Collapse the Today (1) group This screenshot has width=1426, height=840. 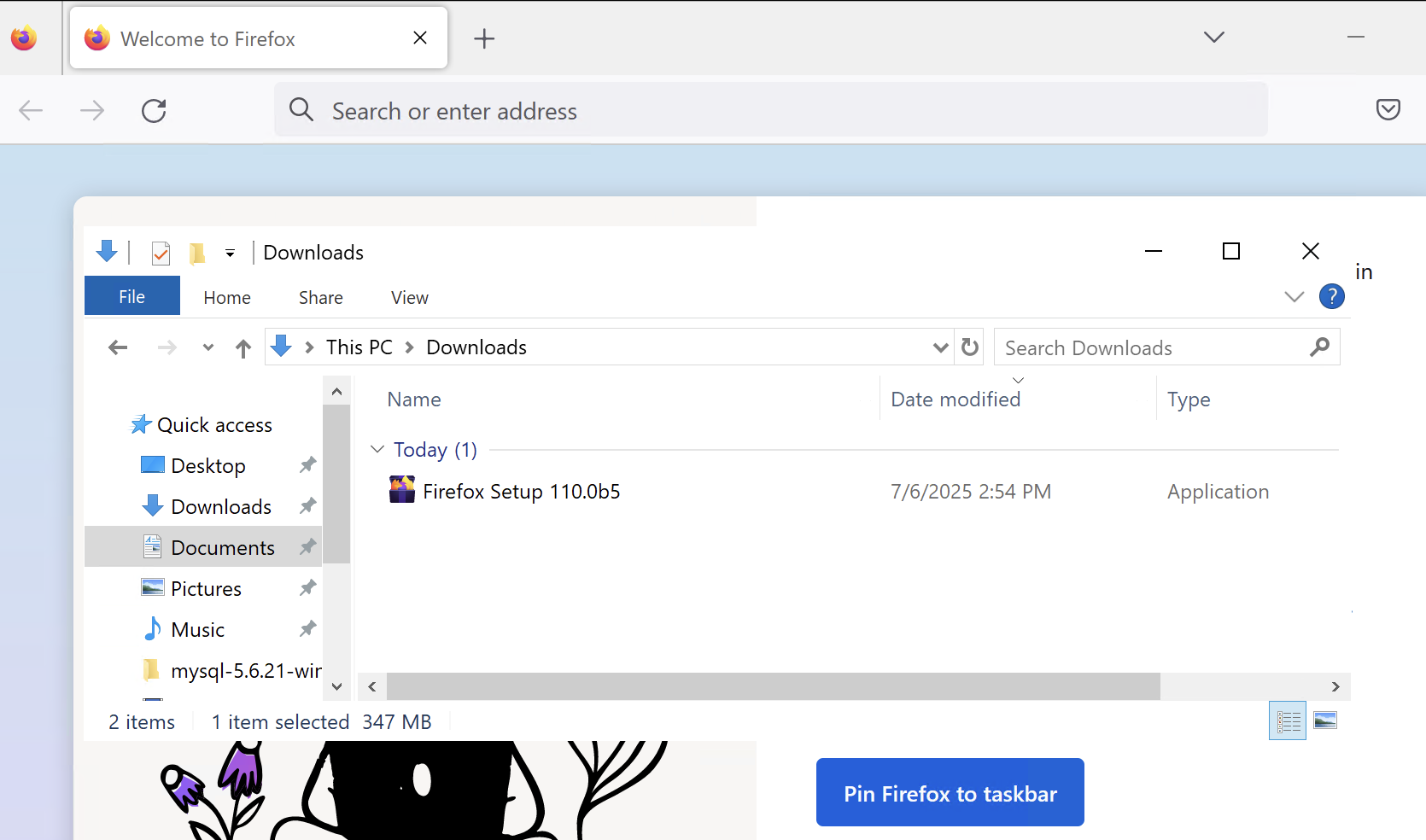pyautogui.click(x=377, y=449)
